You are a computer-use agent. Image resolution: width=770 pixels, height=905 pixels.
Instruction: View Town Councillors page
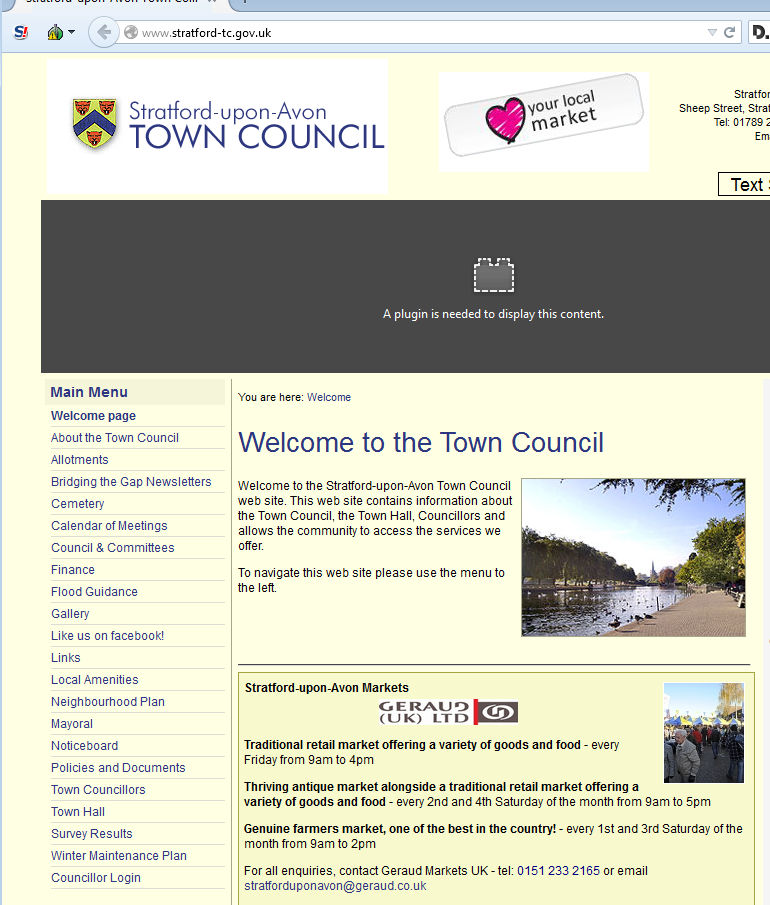(x=98, y=789)
